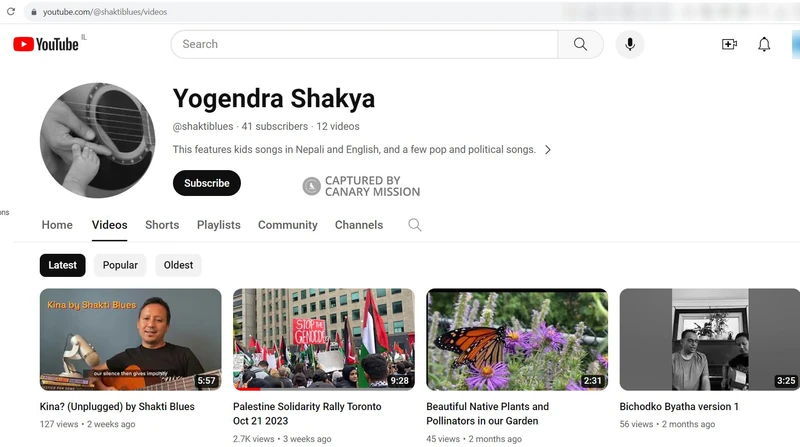
Task: Click the 41 subscribers text
Action: tap(274, 127)
